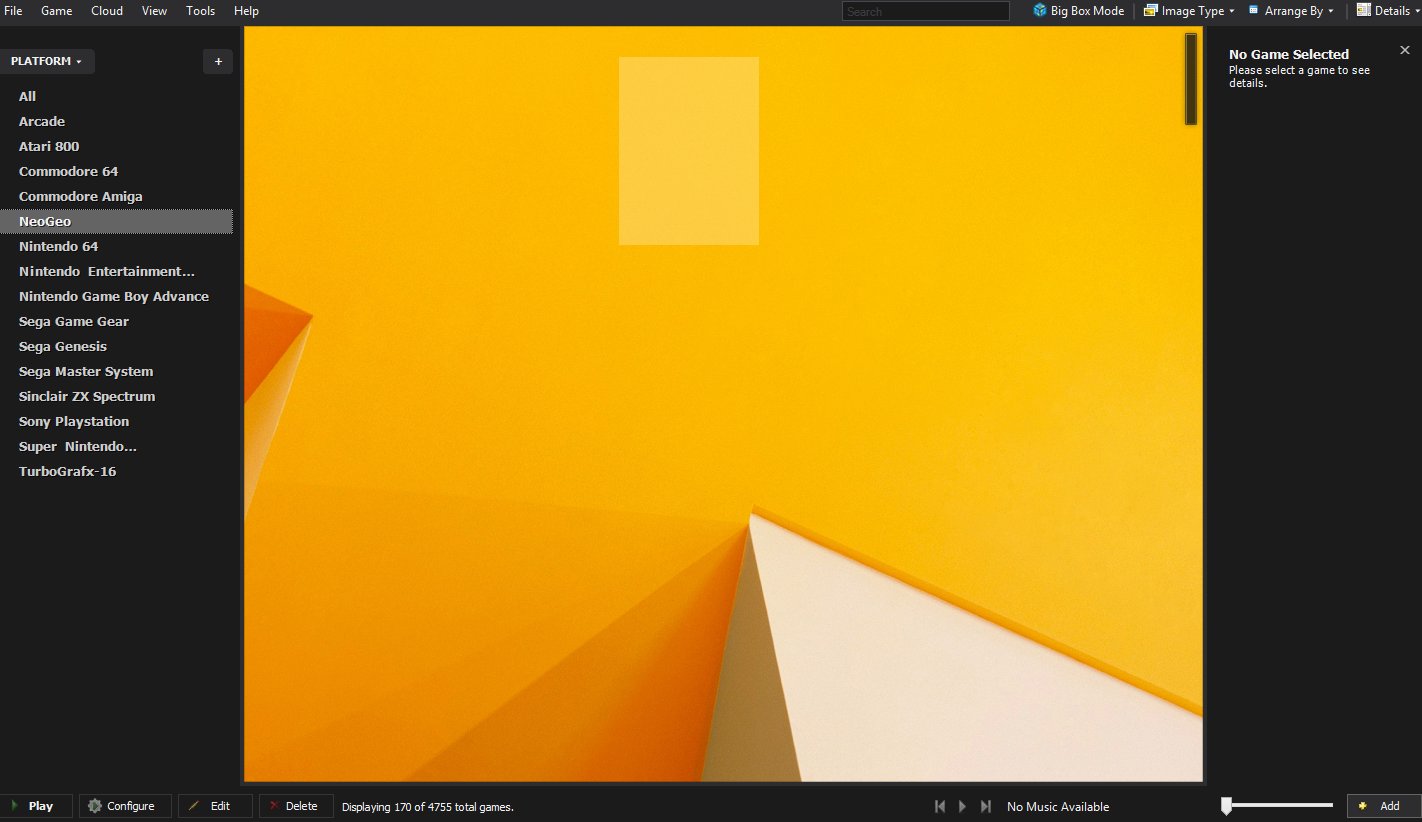The image size is (1422, 822).
Task: Click the image size zoom slider
Action: pos(1278,805)
